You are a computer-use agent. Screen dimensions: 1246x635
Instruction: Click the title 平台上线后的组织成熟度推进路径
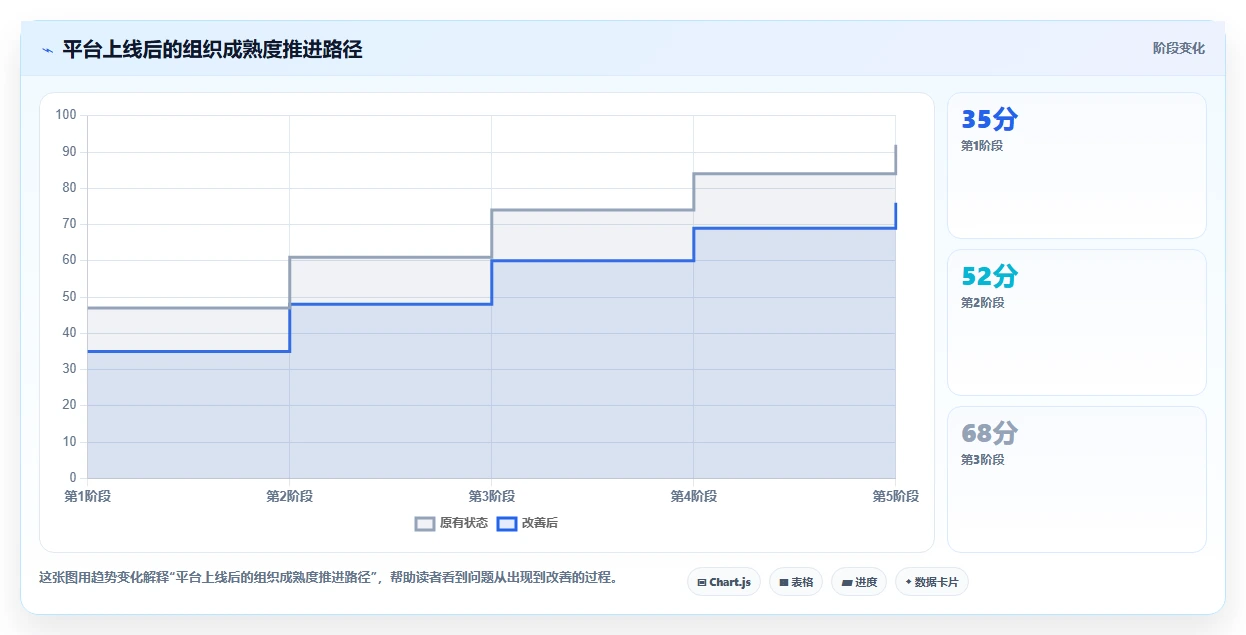click(x=212, y=49)
